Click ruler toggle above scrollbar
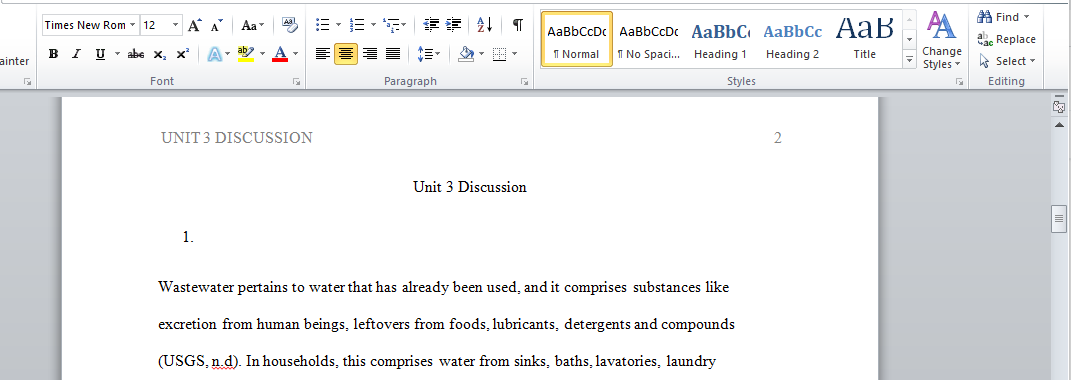Viewport: 1071px width, 380px height. (x=1059, y=107)
